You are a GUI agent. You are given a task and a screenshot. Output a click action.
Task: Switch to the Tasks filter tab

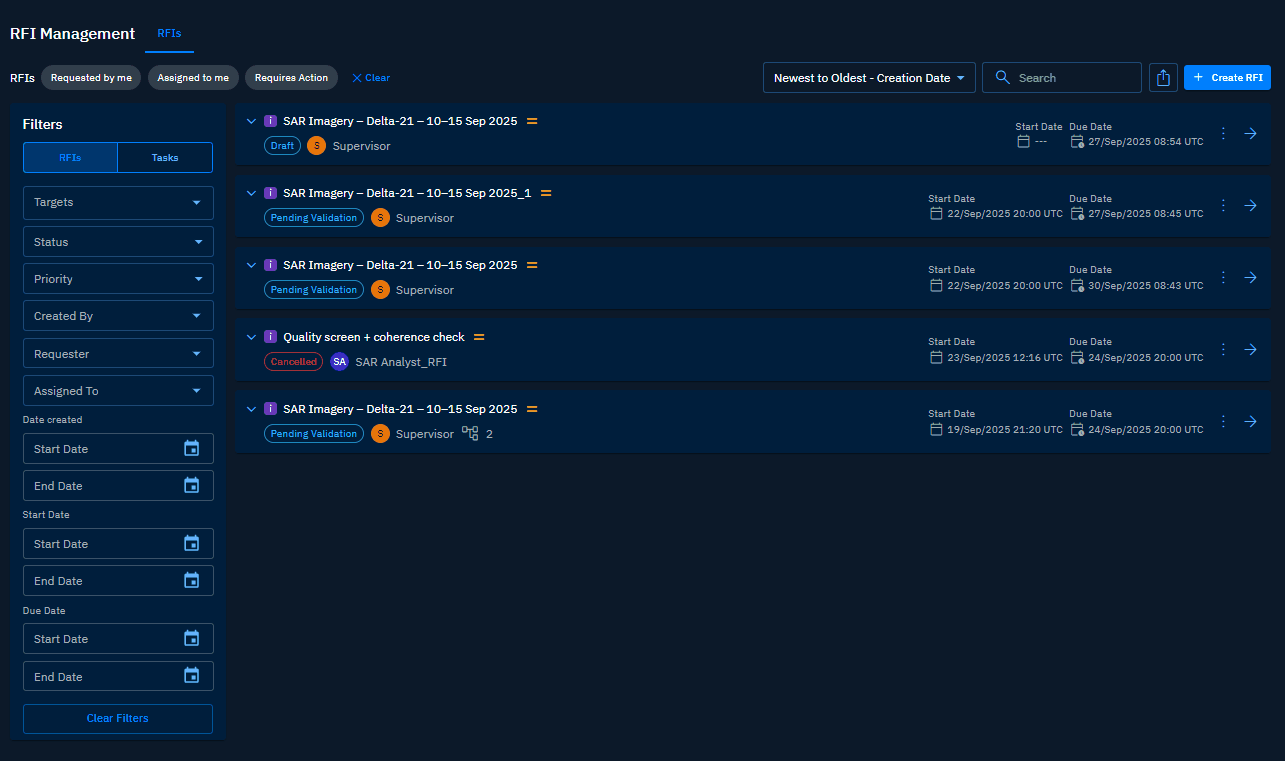(165, 158)
